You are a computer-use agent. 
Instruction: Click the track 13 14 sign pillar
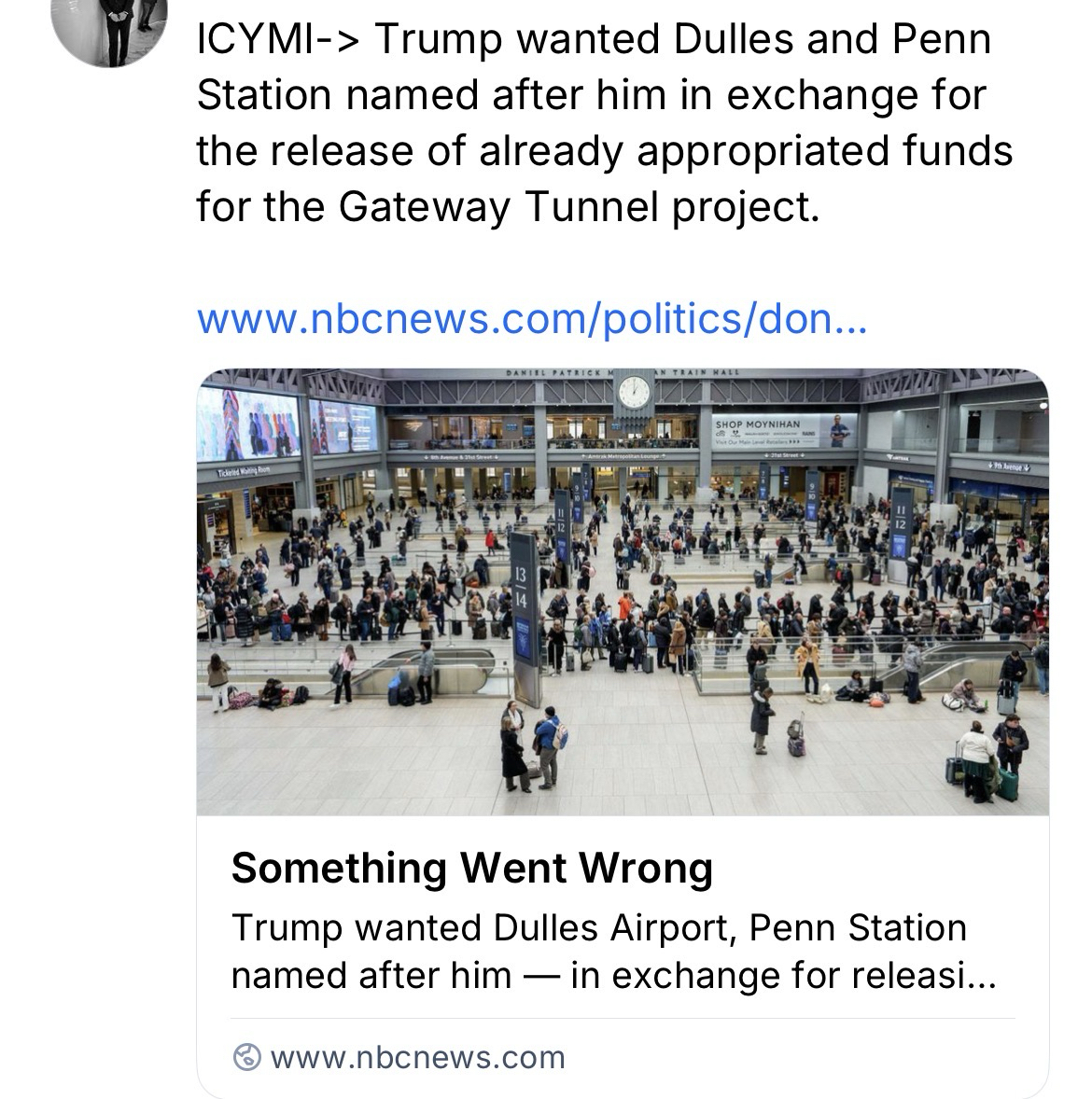[523, 616]
